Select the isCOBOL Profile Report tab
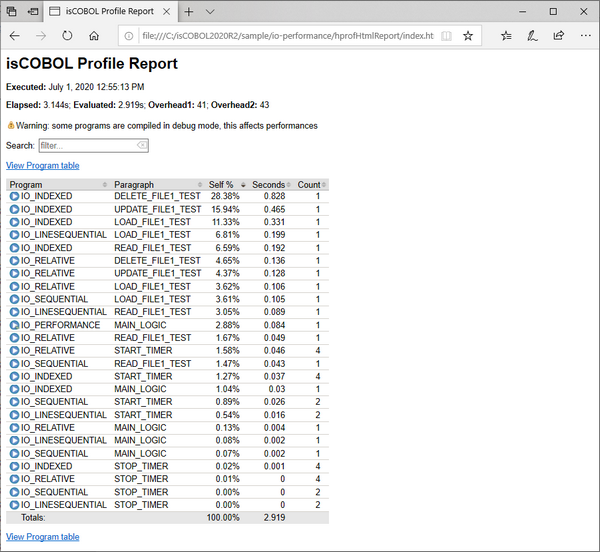Image resolution: width=600 pixels, height=552 pixels. [x=110, y=11]
